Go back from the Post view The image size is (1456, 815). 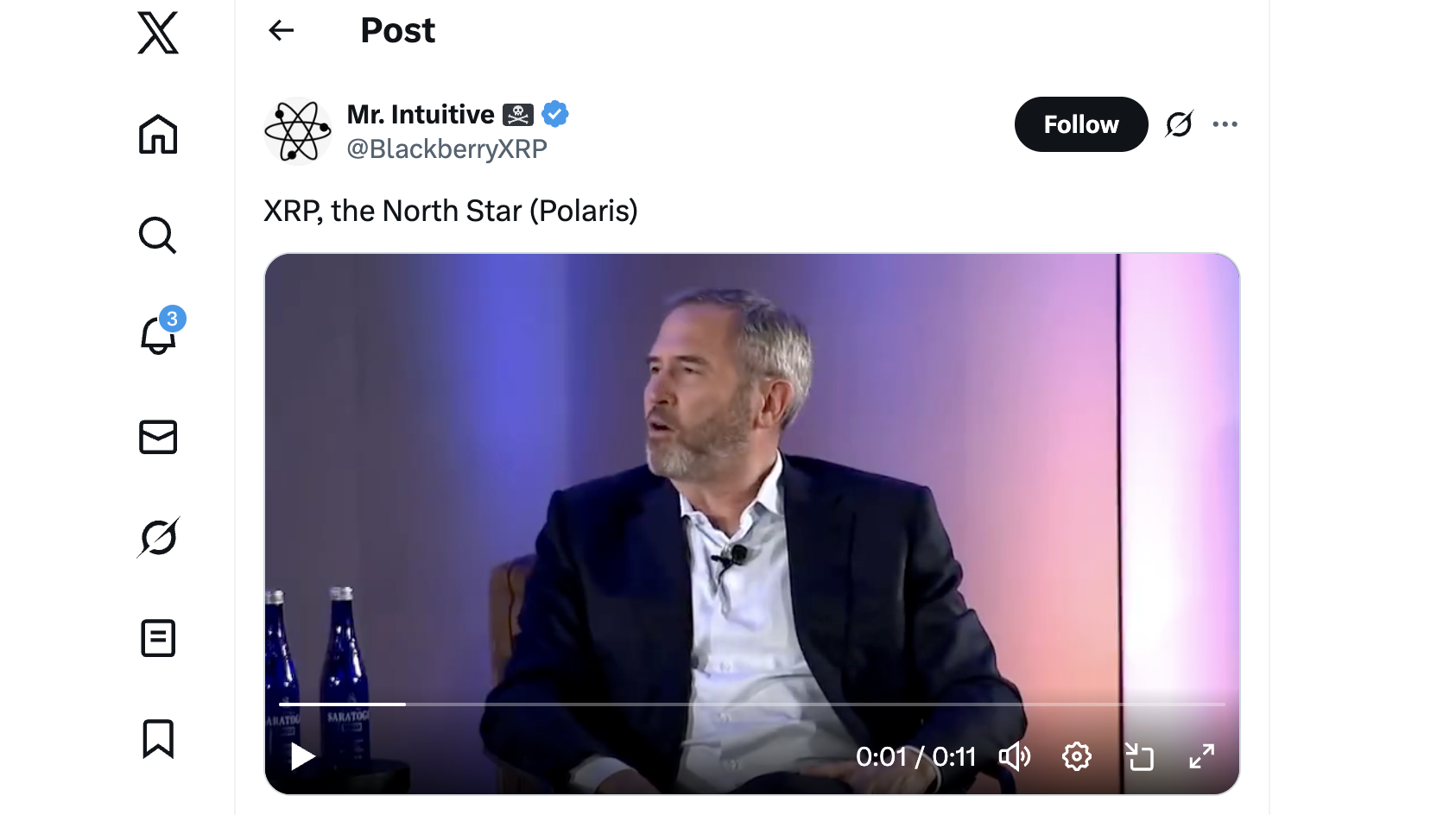pyautogui.click(x=281, y=29)
